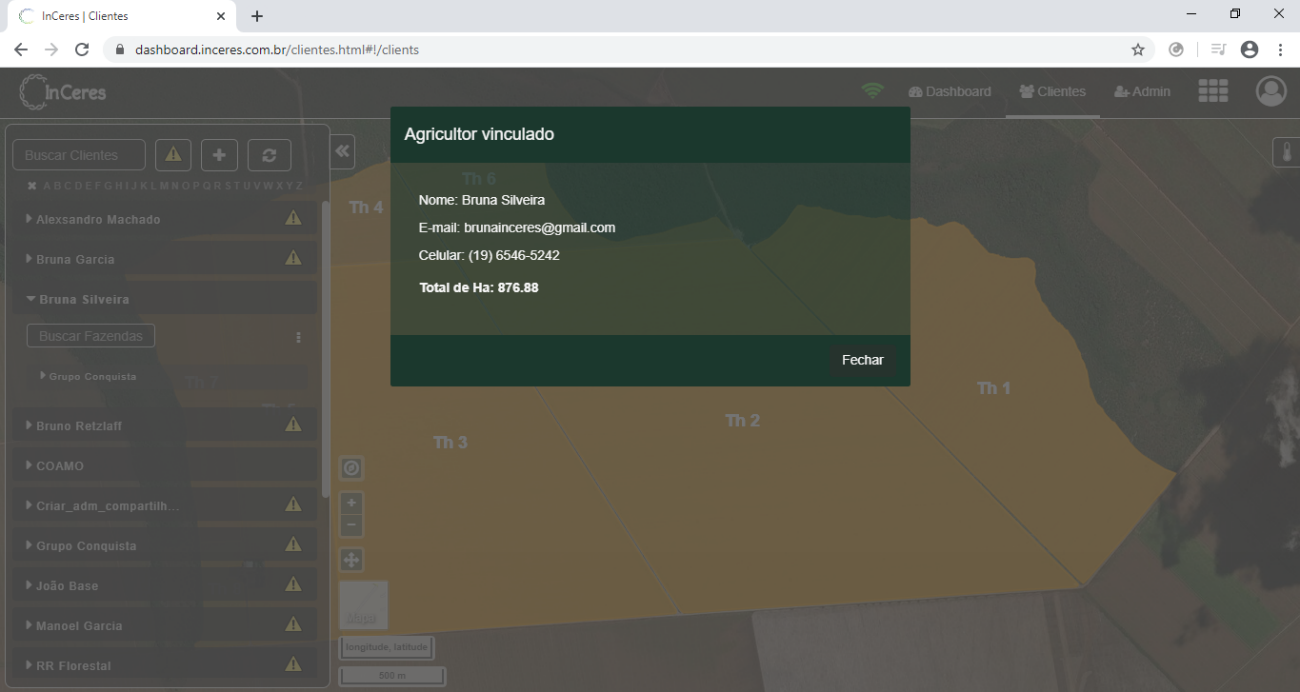This screenshot has width=1300, height=692.
Task: Open a new browser tab
Action: [x=257, y=16]
